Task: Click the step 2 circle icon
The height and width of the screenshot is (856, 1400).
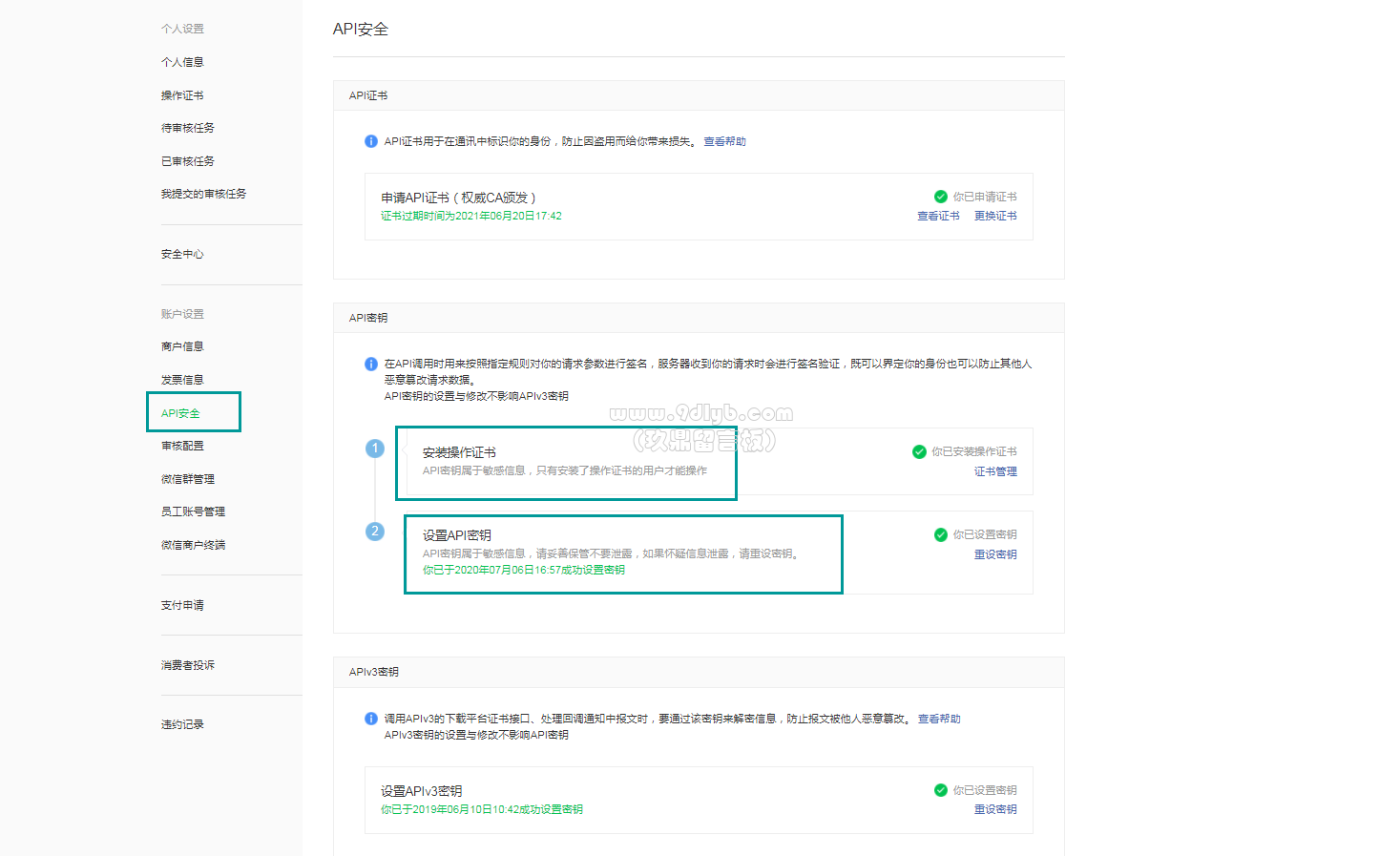Action: point(375,532)
